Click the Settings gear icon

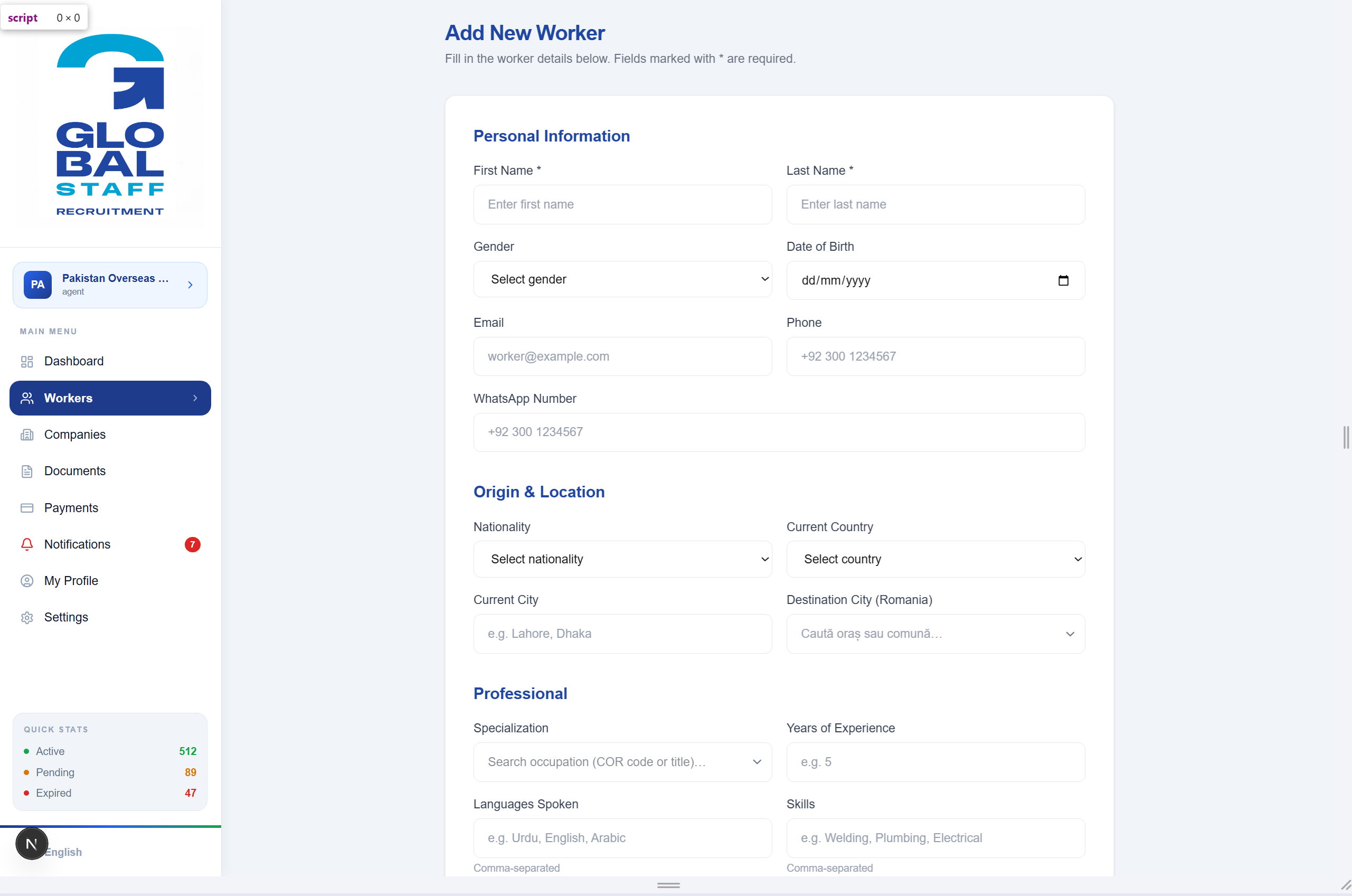(x=27, y=618)
